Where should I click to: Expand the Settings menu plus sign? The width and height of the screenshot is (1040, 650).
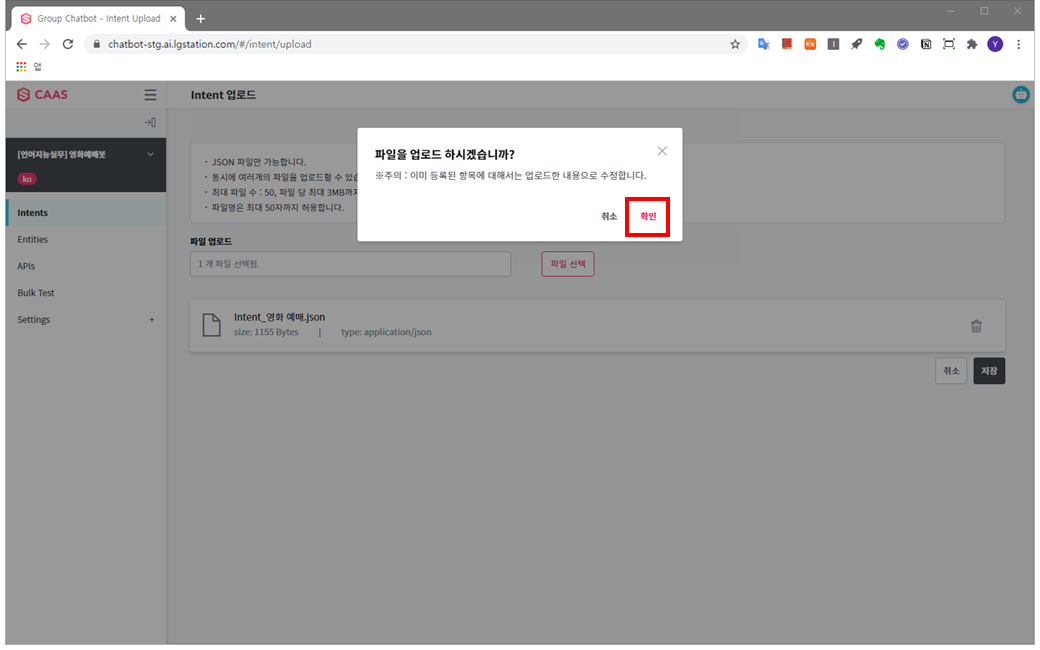152,320
